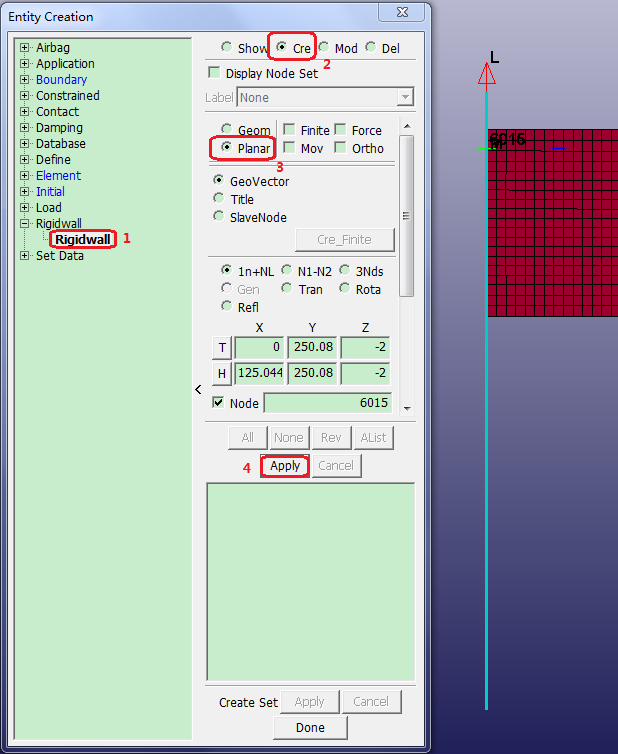Click the Create Set Apply button

tap(310, 702)
